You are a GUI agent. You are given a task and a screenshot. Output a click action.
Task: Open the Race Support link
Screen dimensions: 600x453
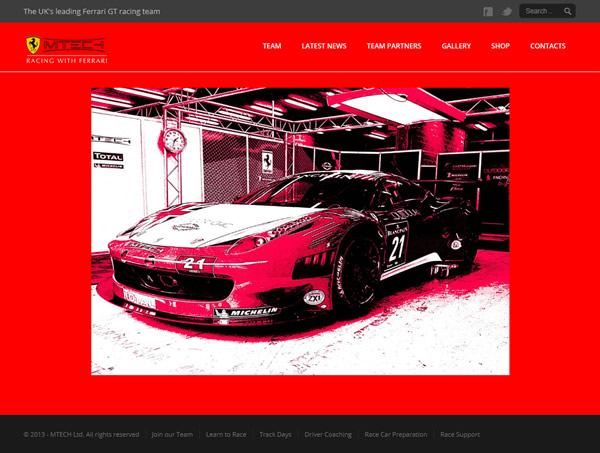tap(460, 435)
